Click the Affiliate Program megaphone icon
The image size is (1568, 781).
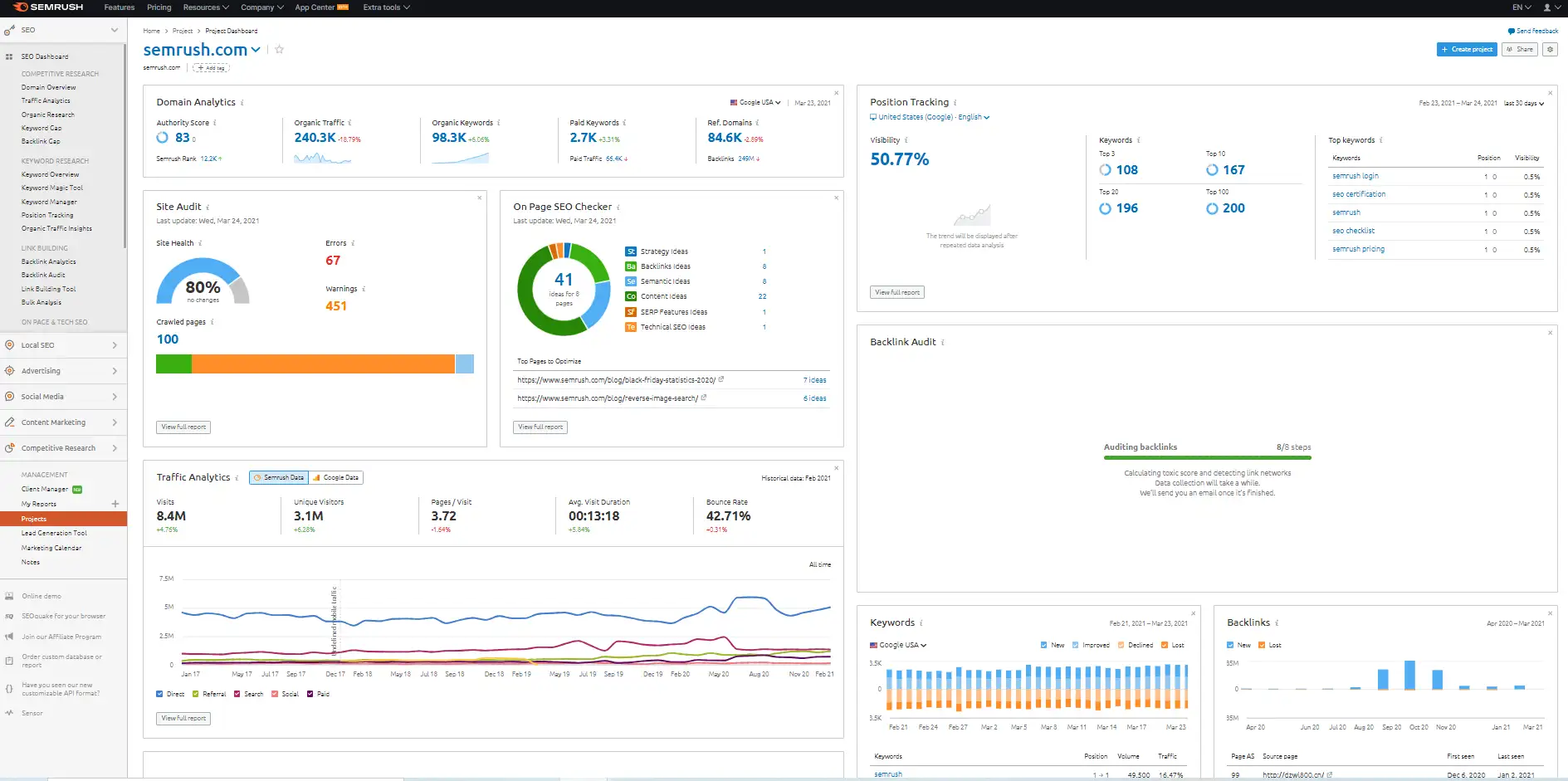[x=9, y=637]
